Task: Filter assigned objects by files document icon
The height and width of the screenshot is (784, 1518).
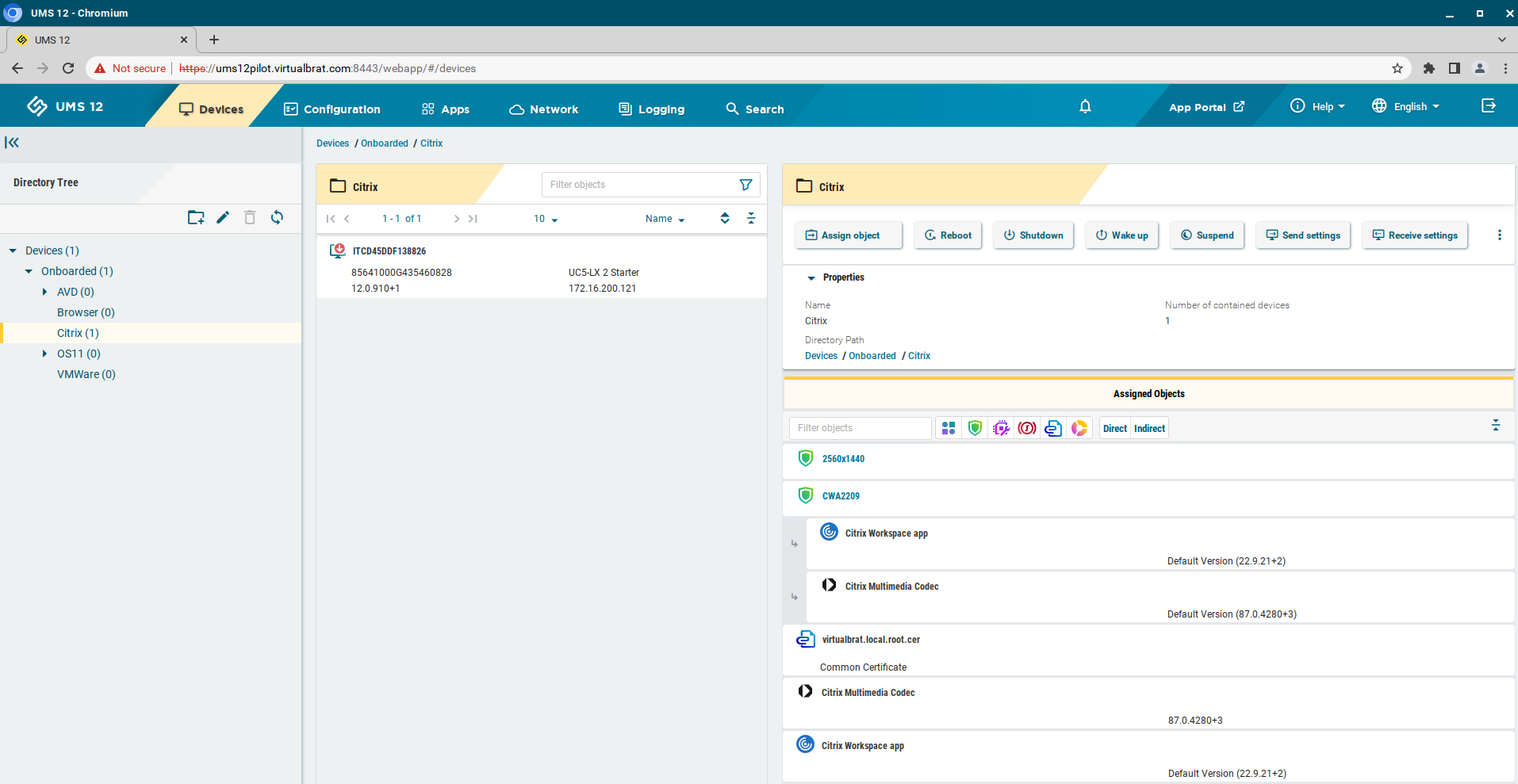Action: tap(1053, 427)
